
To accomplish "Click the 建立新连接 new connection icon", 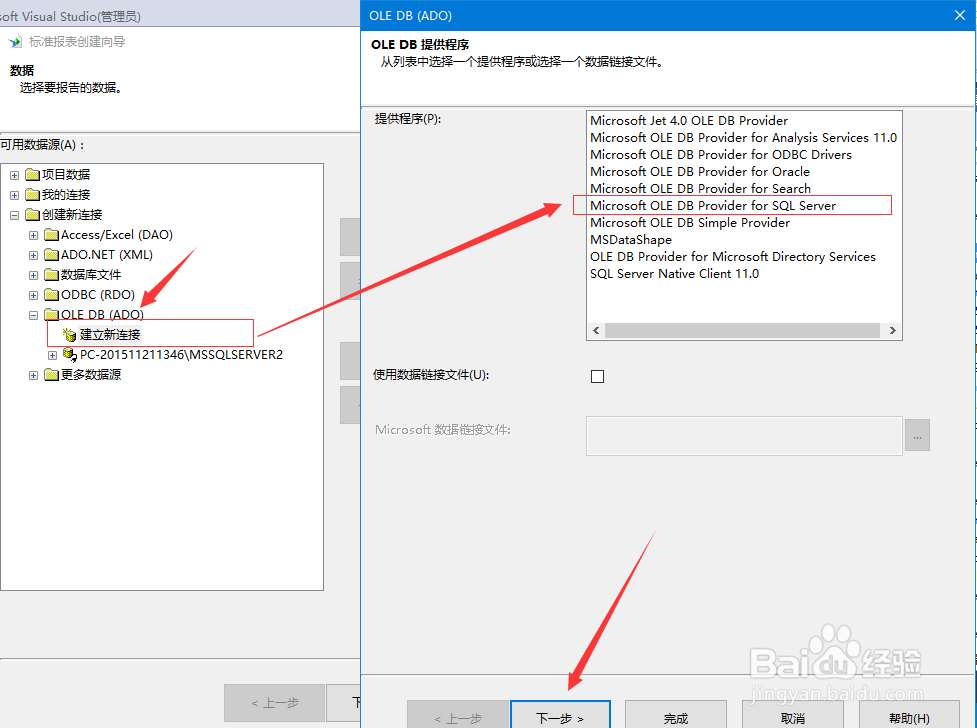I will click(67, 334).
